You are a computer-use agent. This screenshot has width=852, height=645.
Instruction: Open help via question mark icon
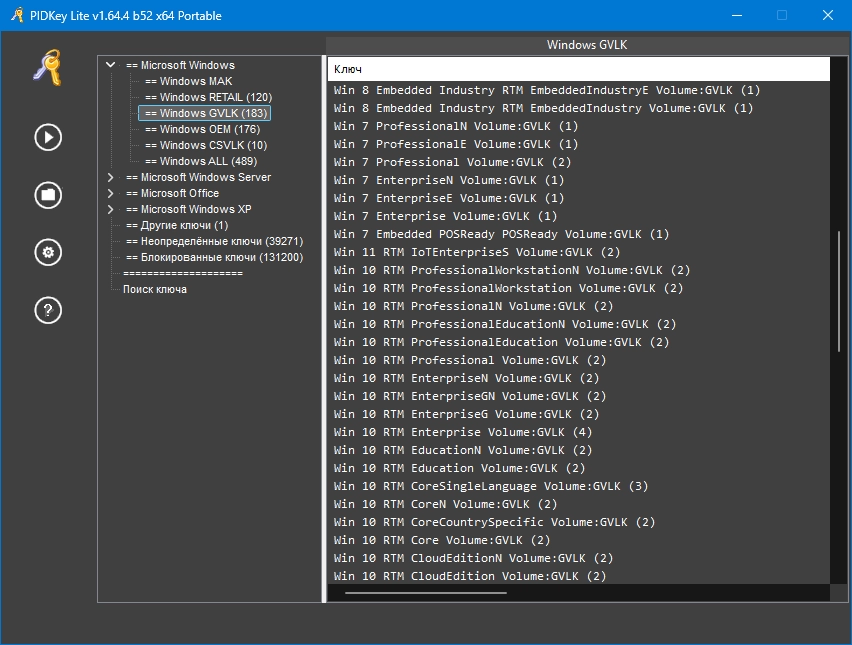coord(48,310)
